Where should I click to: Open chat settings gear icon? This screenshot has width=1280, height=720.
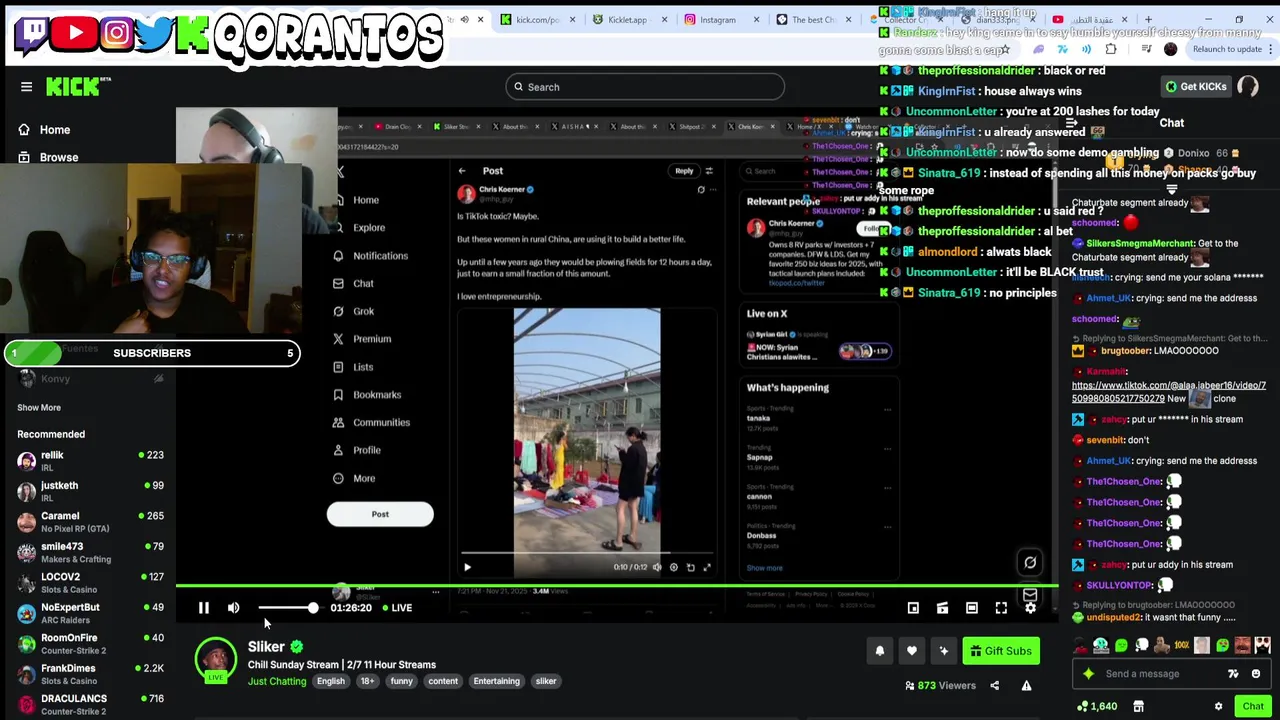[1218, 707]
